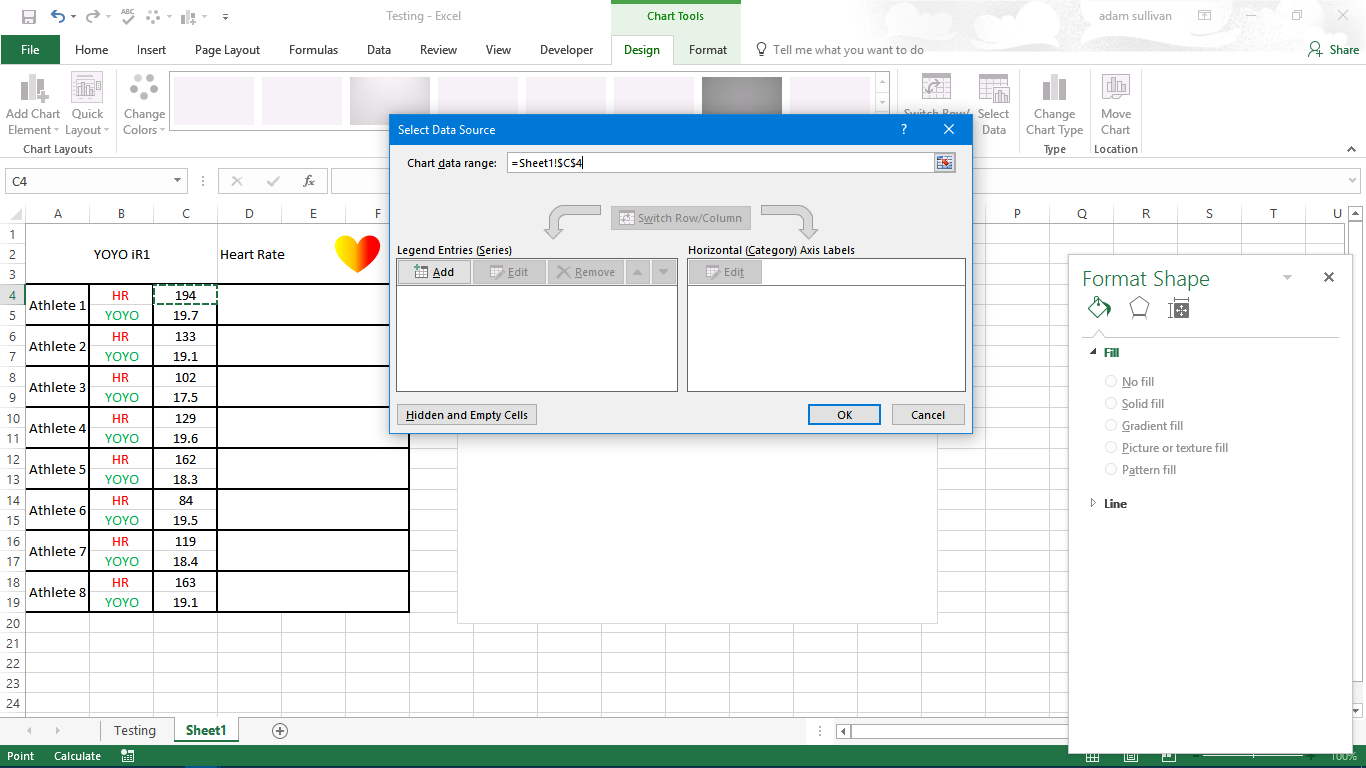
Task: Select the Gradient fill option
Action: click(1110, 425)
